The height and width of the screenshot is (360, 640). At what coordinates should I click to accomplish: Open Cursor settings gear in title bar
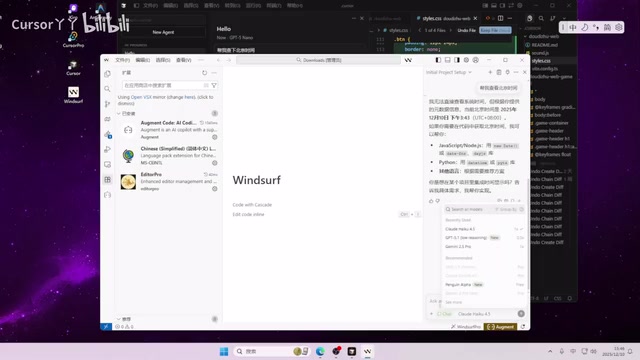click(x=520, y=5)
